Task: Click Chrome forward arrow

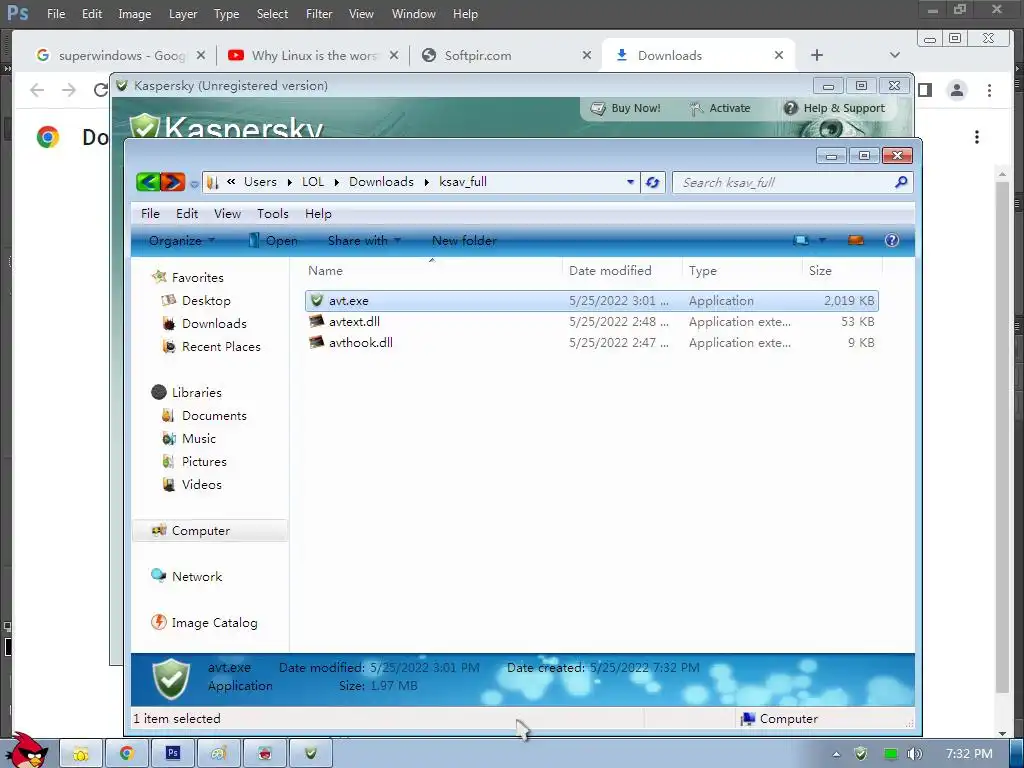Action: (x=69, y=90)
